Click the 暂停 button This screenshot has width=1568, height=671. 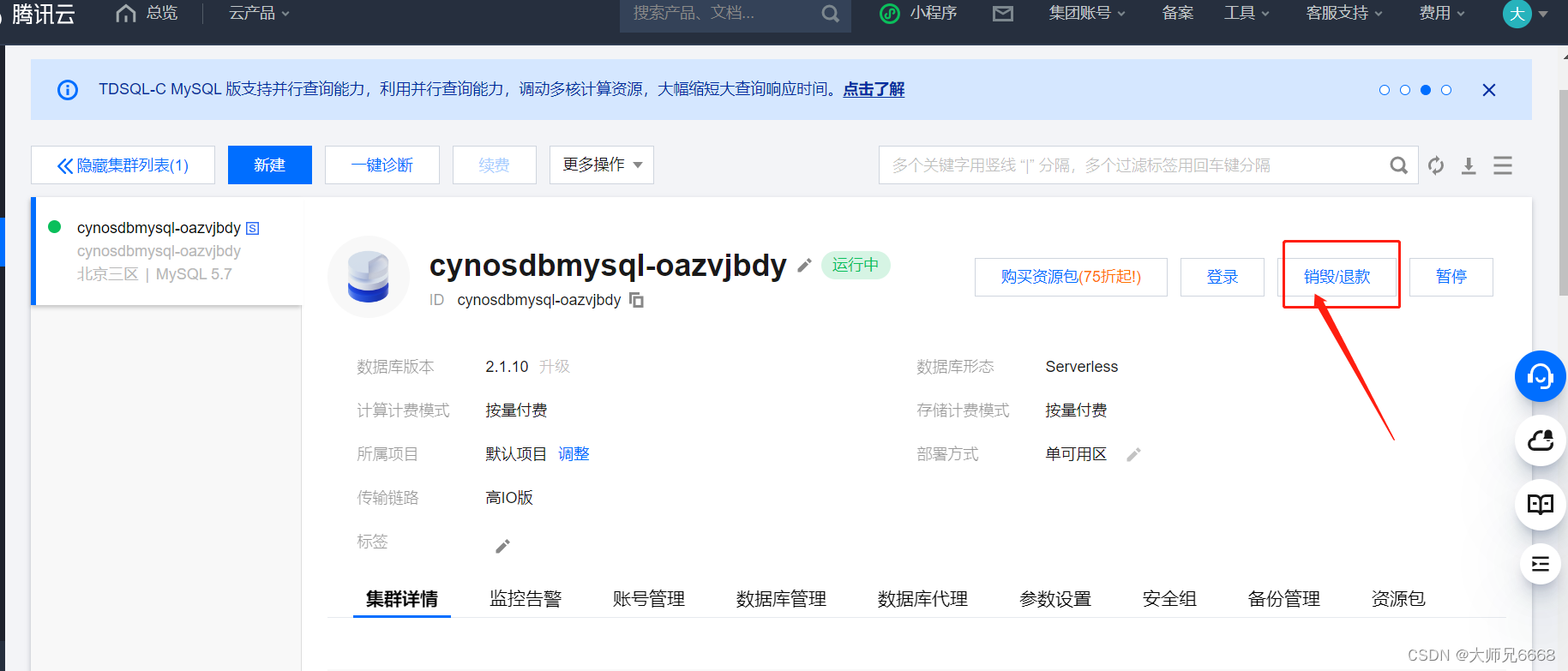tap(1451, 277)
